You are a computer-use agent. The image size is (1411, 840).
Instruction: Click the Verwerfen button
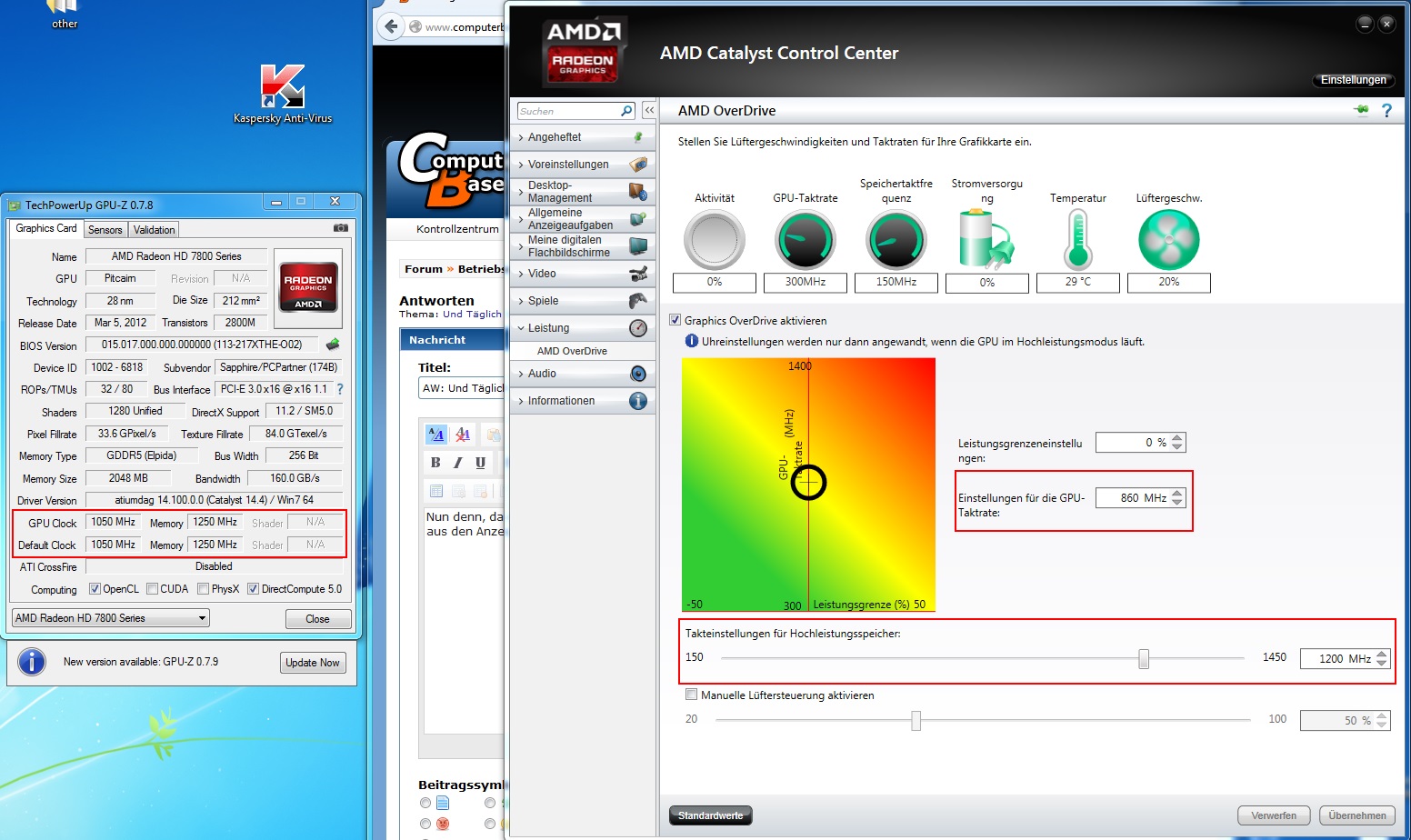pos(1274,815)
